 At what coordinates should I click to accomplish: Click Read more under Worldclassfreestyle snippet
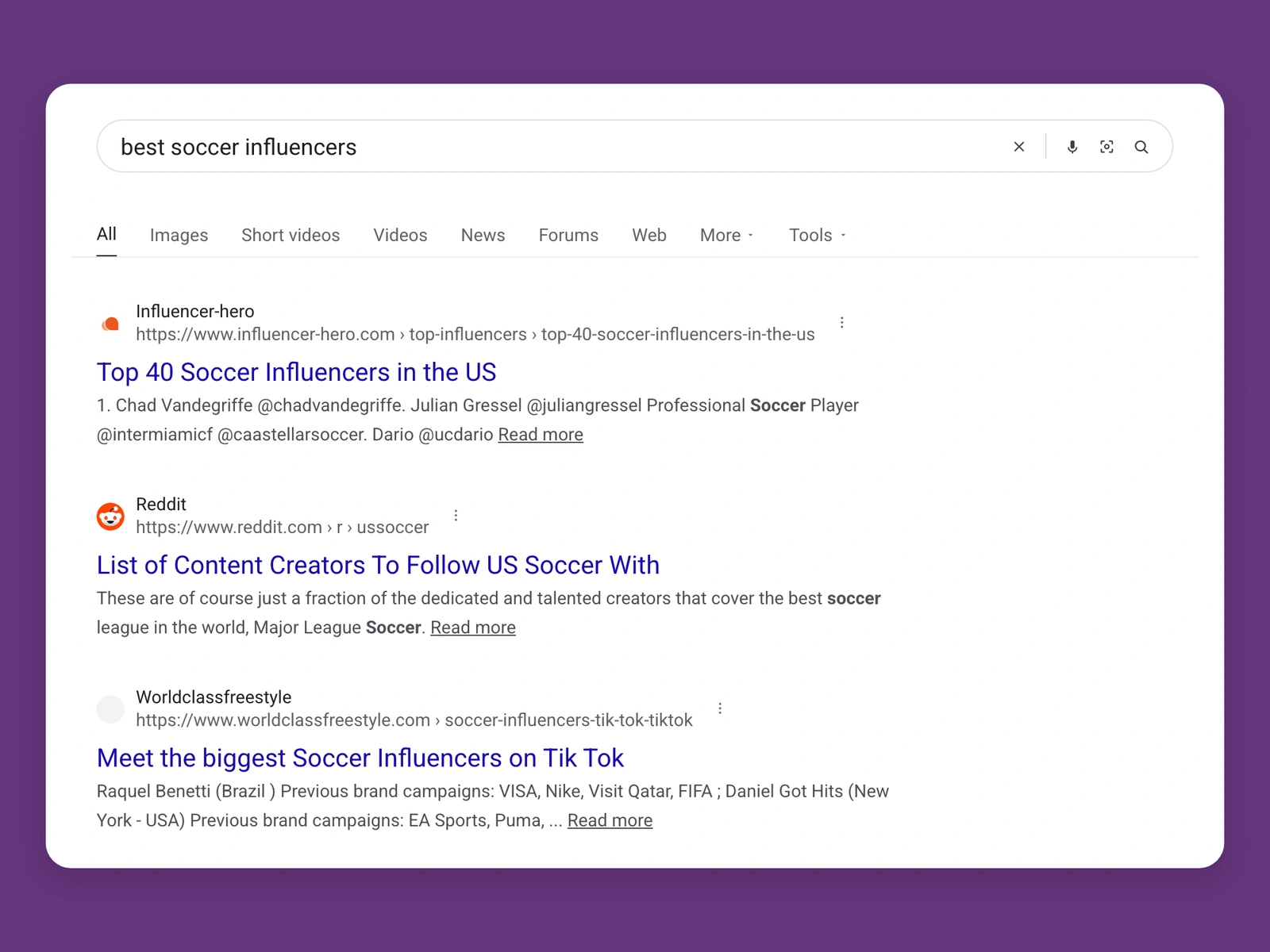tap(610, 820)
